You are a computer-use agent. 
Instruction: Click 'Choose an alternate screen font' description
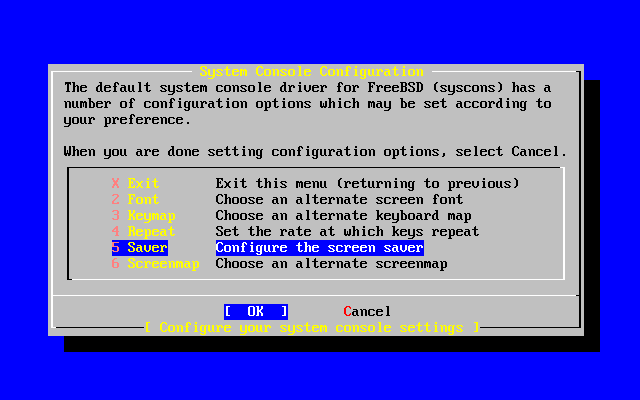coord(339,199)
